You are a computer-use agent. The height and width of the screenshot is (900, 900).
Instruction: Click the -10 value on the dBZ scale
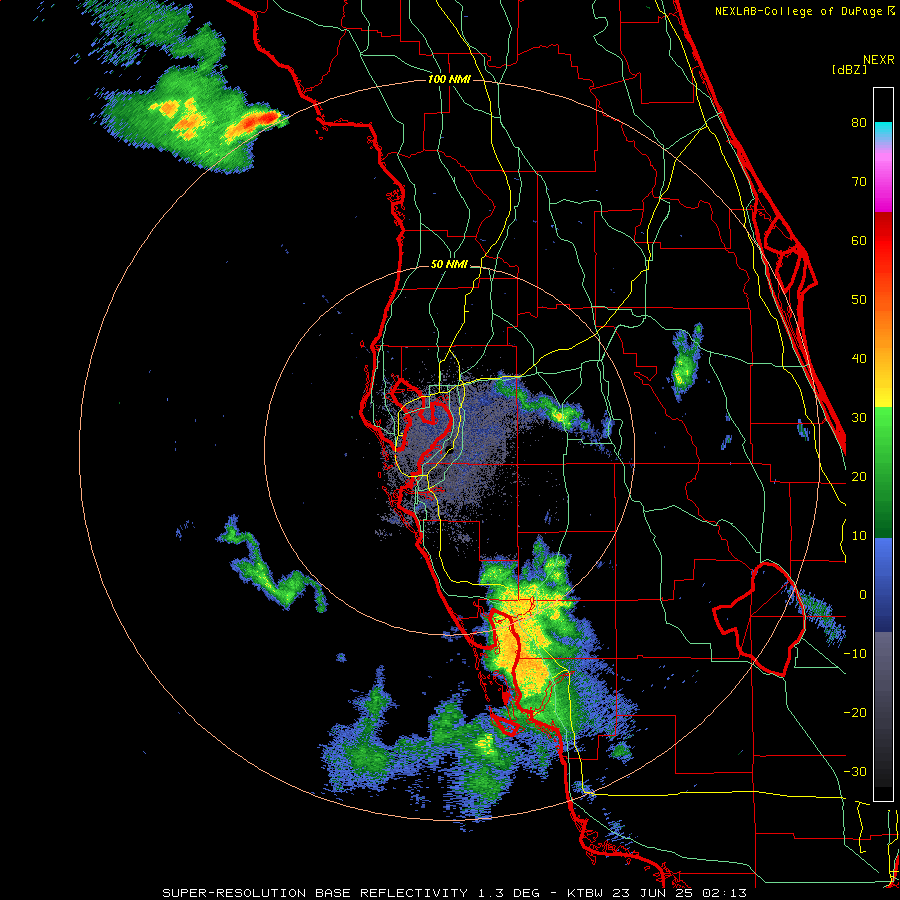click(855, 653)
